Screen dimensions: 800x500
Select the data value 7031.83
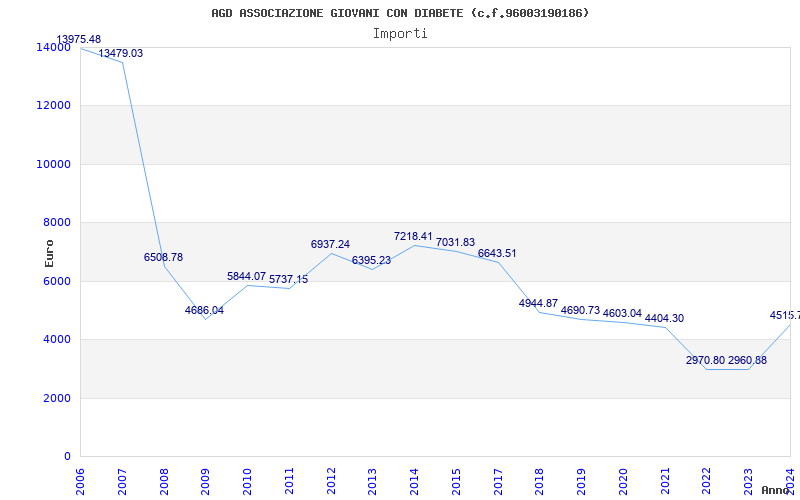click(456, 243)
